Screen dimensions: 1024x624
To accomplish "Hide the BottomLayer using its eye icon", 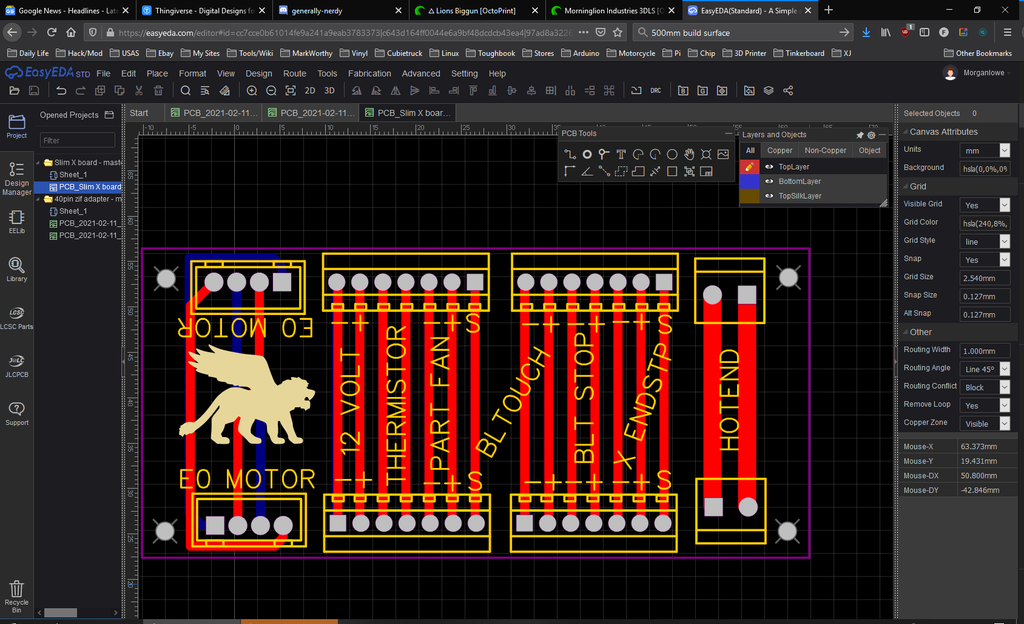I will 769,181.
